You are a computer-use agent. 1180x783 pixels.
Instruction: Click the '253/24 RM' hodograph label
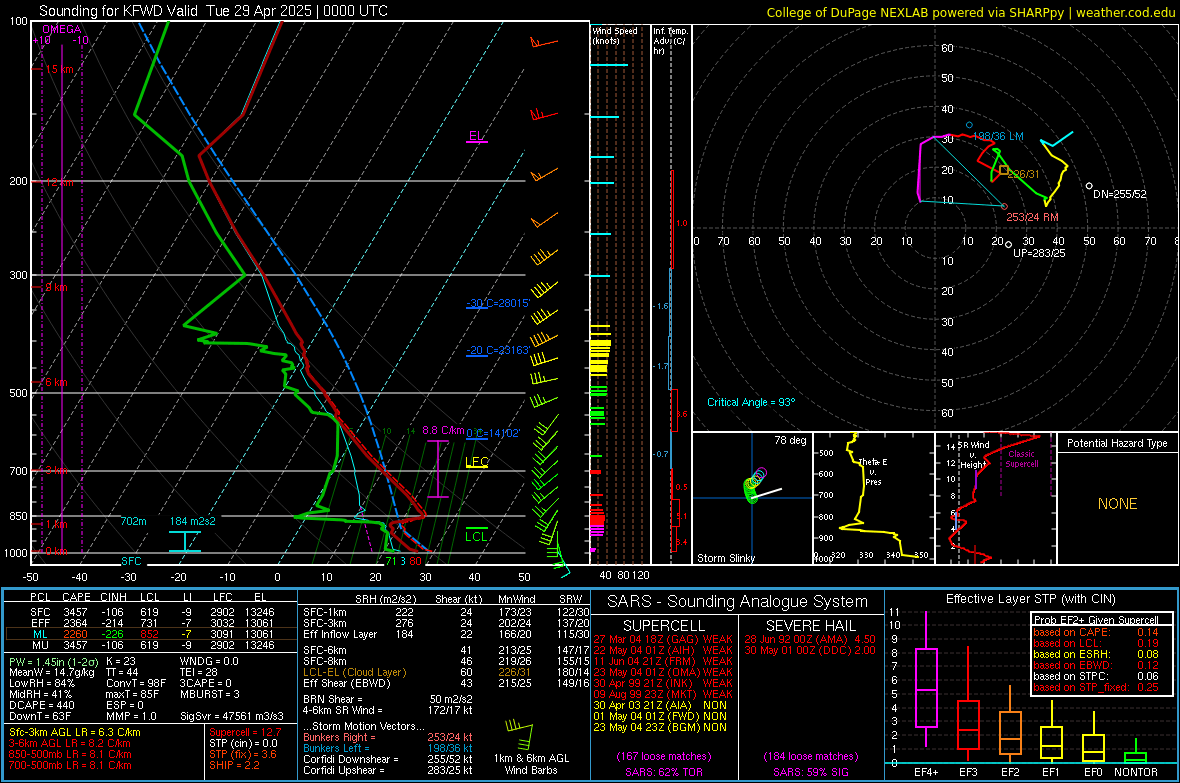click(x=1032, y=217)
